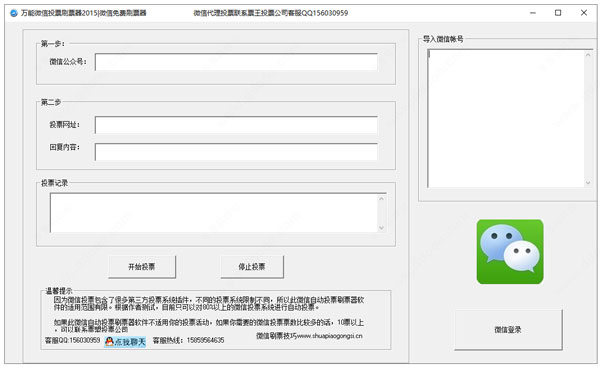
Task: Click scroll-up arrow of 投票记录 box
Action: point(382,198)
